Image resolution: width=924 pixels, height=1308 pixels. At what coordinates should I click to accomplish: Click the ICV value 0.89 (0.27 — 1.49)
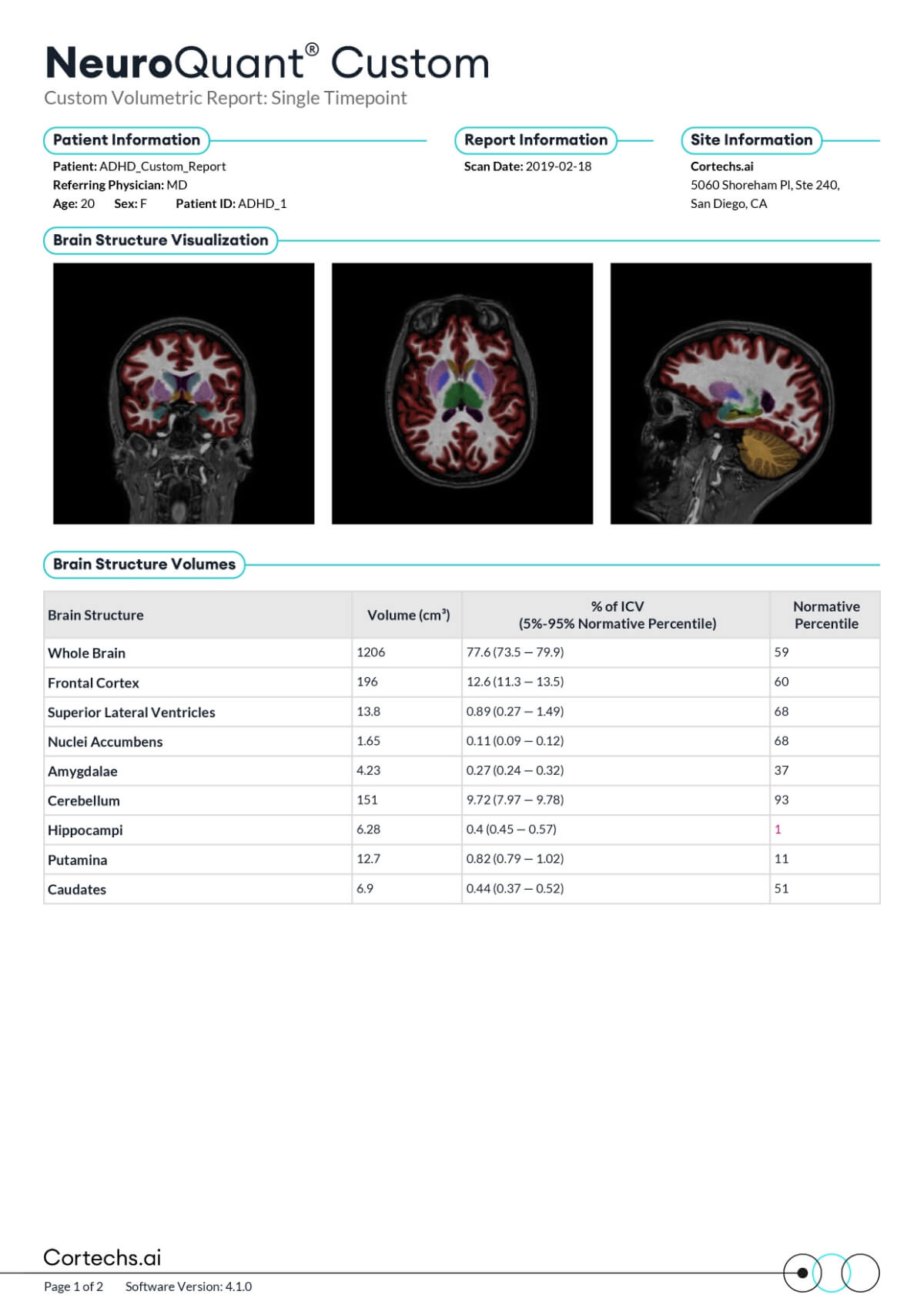(515, 711)
